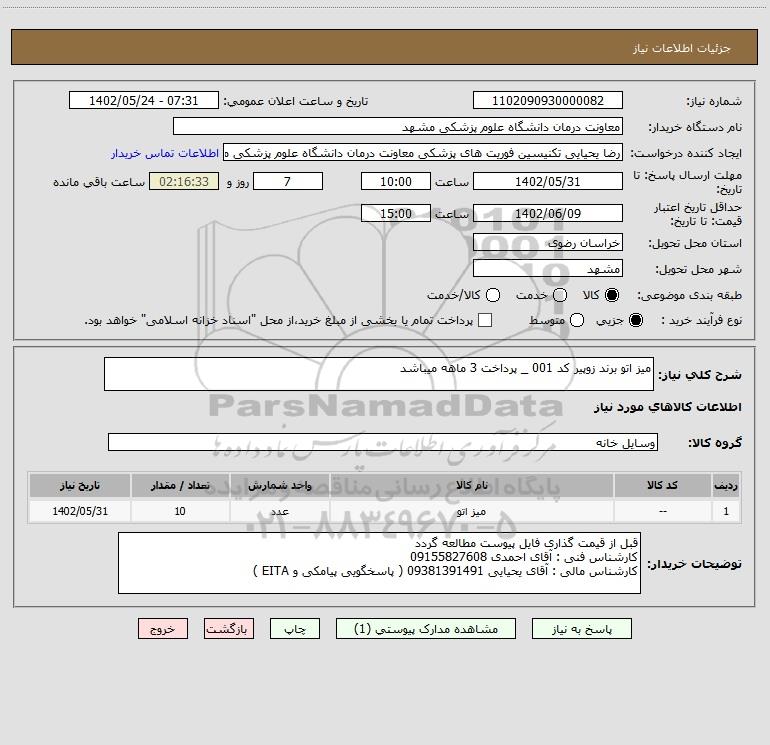Click the کد کالا column header
The image size is (770, 745).
click(x=662, y=486)
